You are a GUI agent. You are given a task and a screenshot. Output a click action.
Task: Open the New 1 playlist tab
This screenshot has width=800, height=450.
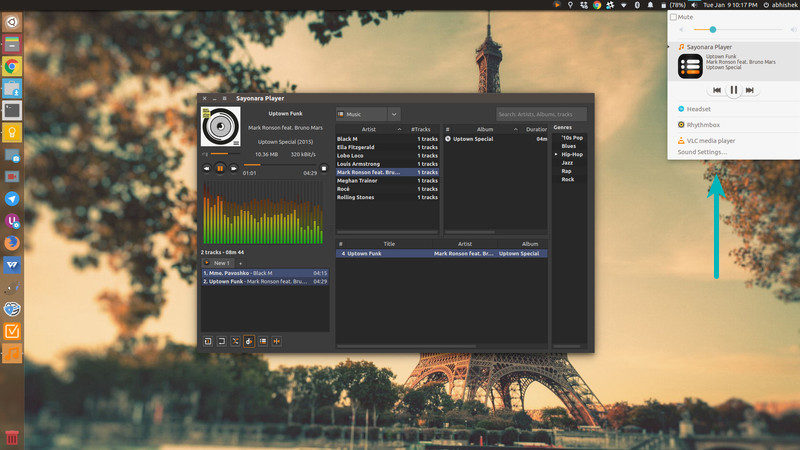[x=218, y=263]
